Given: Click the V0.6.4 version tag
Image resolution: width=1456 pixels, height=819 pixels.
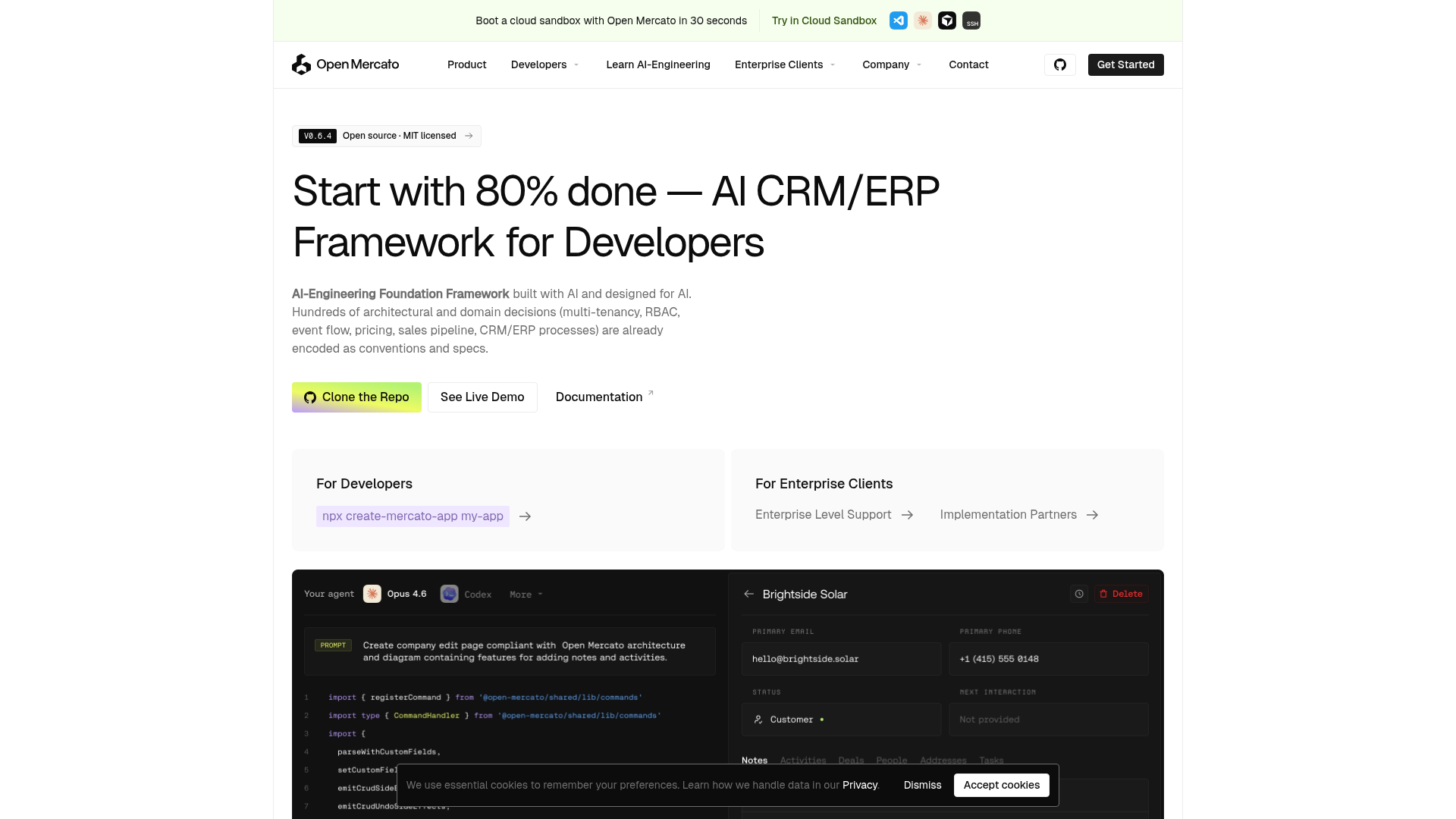Looking at the screenshot, I should coord(318,136).
